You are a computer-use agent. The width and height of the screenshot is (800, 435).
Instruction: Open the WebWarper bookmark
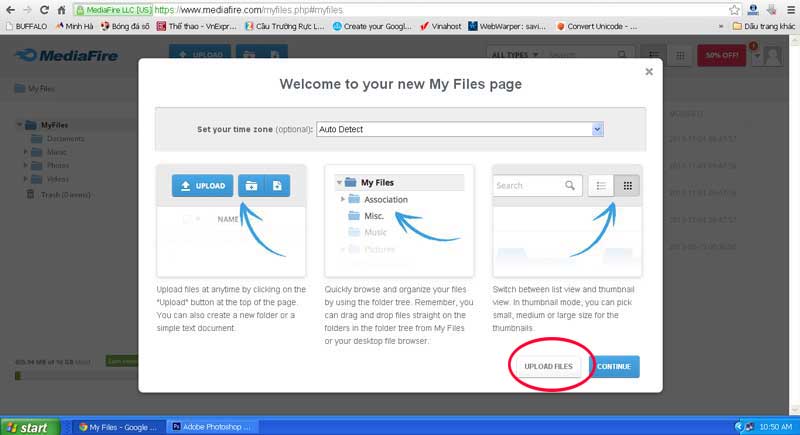[x=507, y=26]
